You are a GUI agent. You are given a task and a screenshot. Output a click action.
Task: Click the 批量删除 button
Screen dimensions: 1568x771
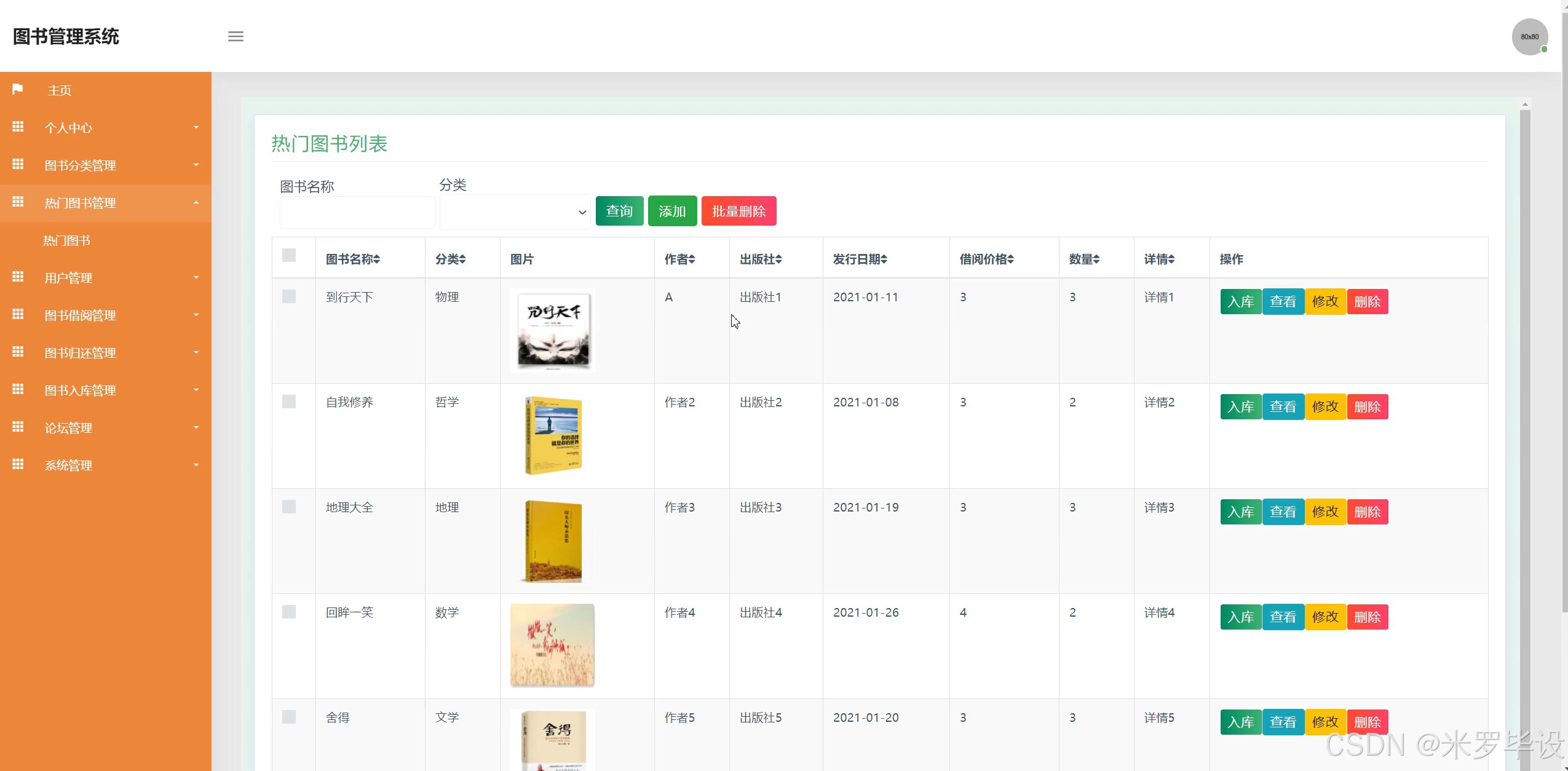738,212
